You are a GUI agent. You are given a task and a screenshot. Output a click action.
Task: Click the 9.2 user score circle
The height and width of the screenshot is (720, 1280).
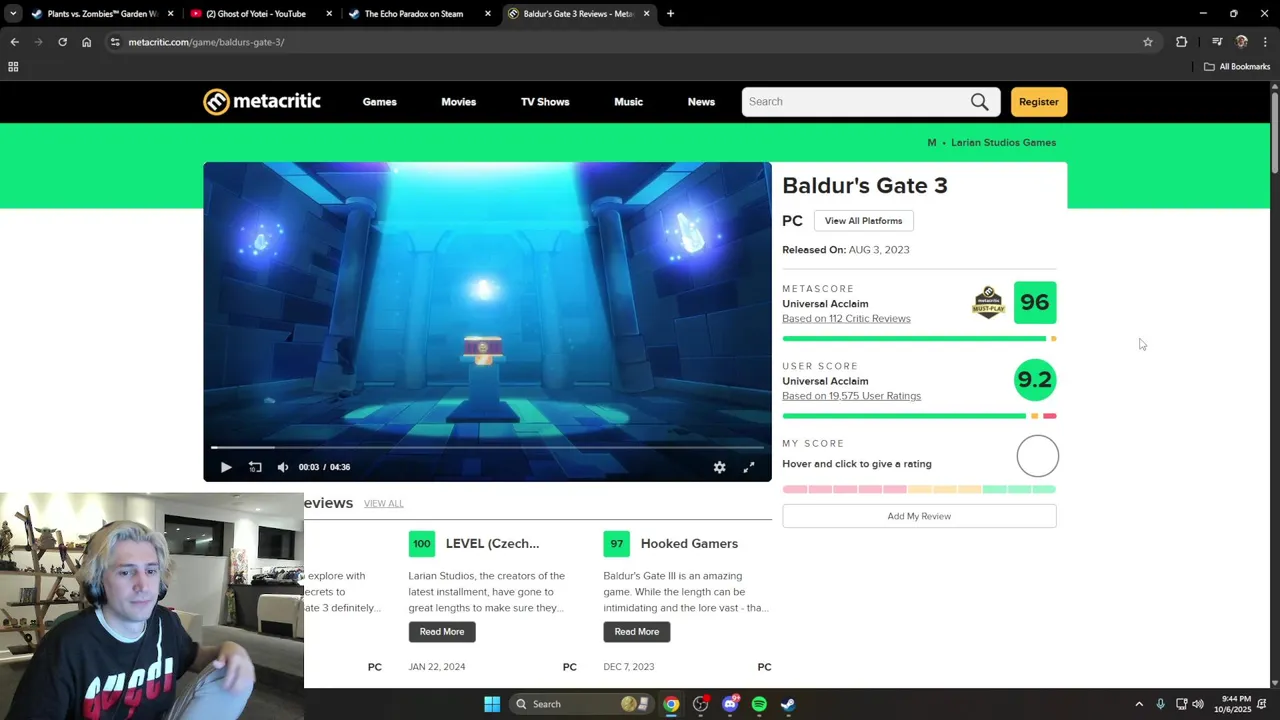pyautogui.click(x=1035, y=380)
